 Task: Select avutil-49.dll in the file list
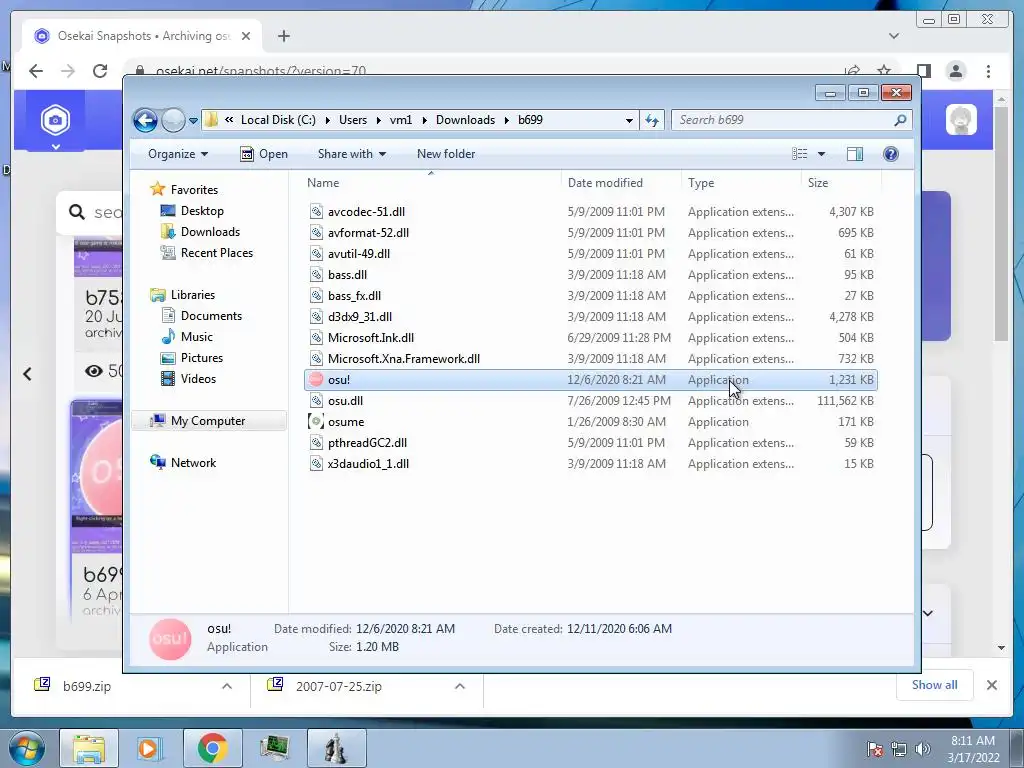click(x=359, y=253)
